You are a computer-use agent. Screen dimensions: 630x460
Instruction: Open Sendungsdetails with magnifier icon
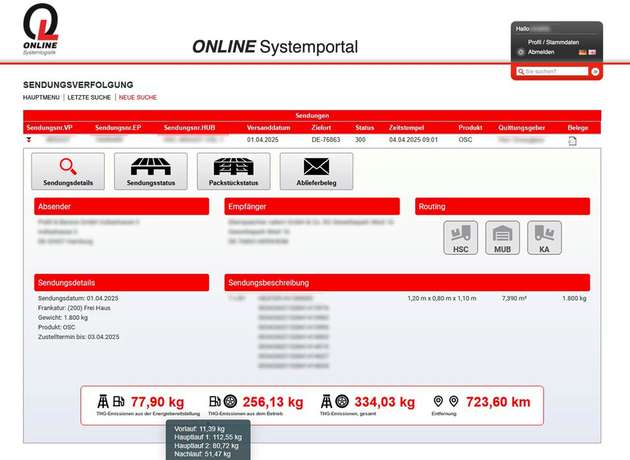[x=68, y=171]
